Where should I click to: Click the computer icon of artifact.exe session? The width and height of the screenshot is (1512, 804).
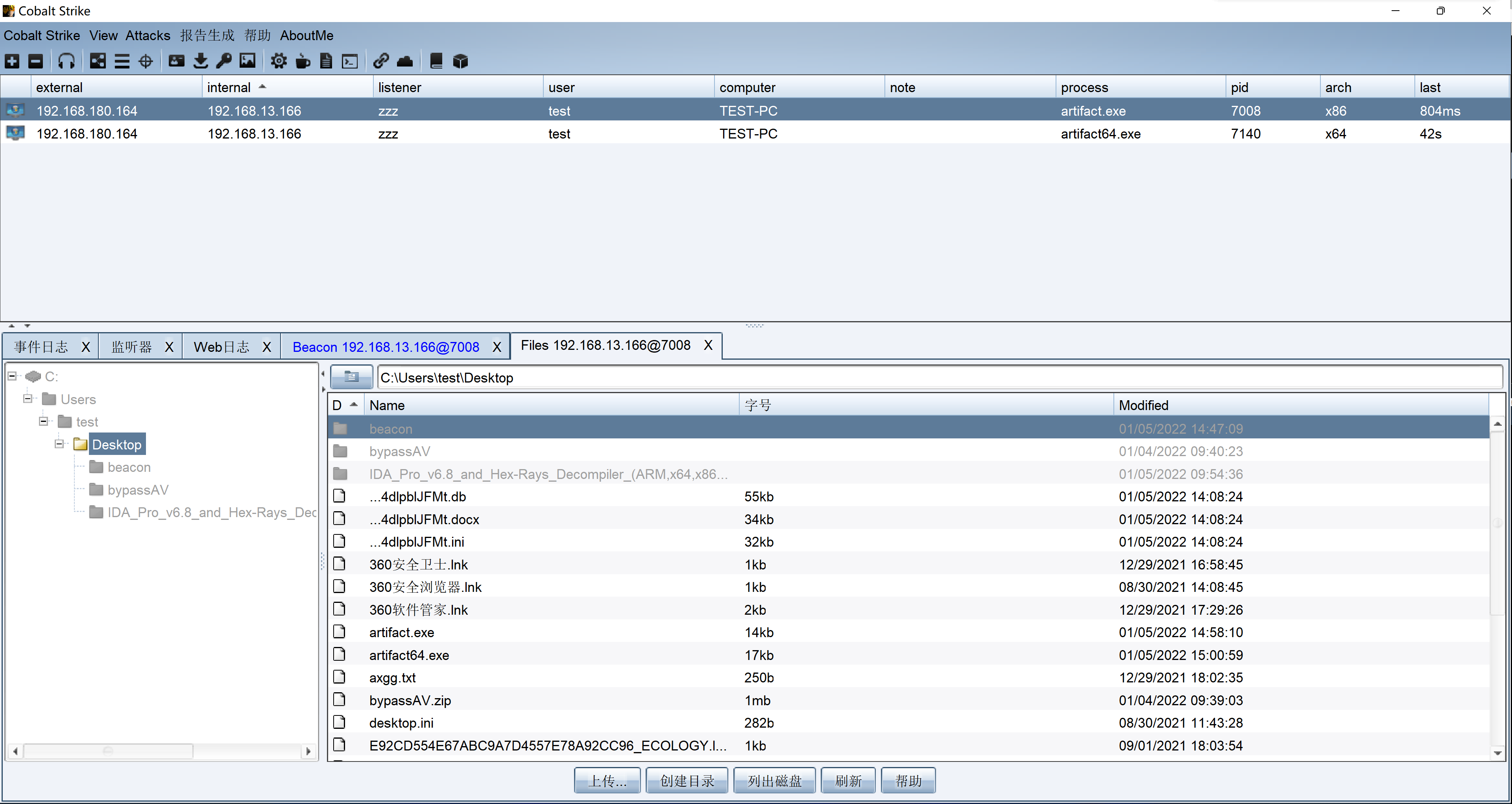coord(15,111)
